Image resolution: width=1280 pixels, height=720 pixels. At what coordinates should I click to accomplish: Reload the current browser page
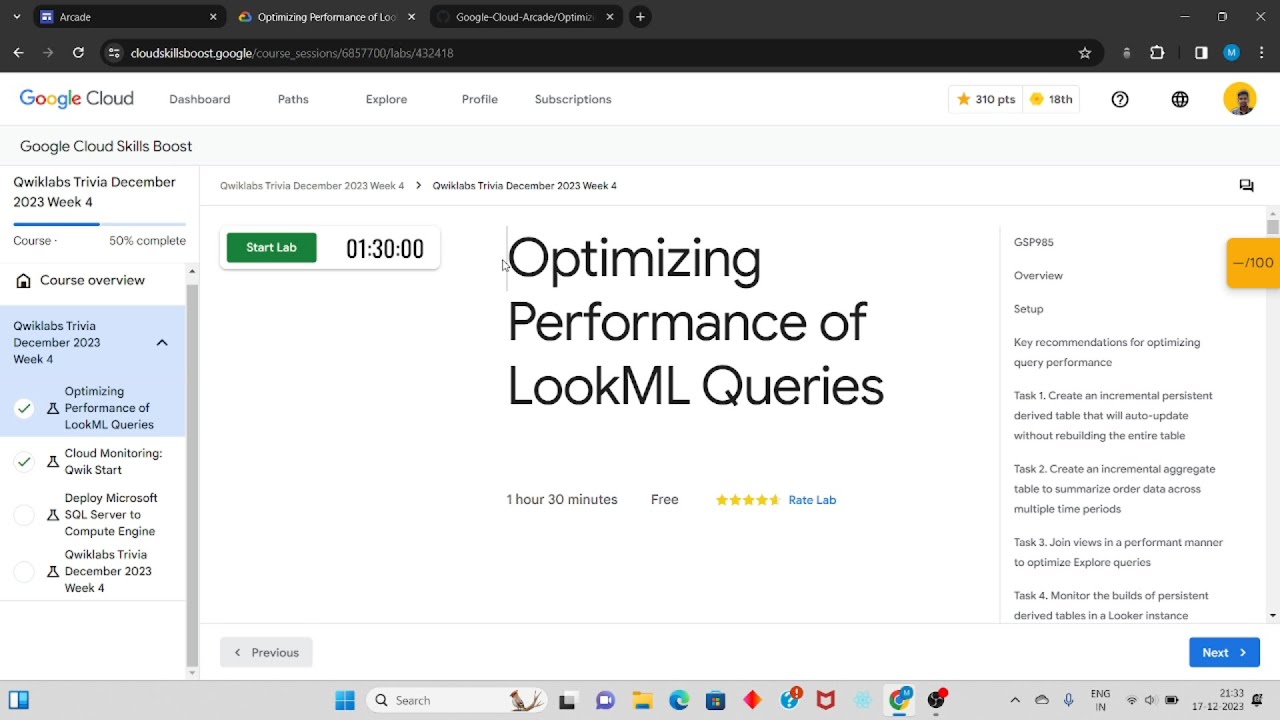pyautogui.click(x=78, y=53)
